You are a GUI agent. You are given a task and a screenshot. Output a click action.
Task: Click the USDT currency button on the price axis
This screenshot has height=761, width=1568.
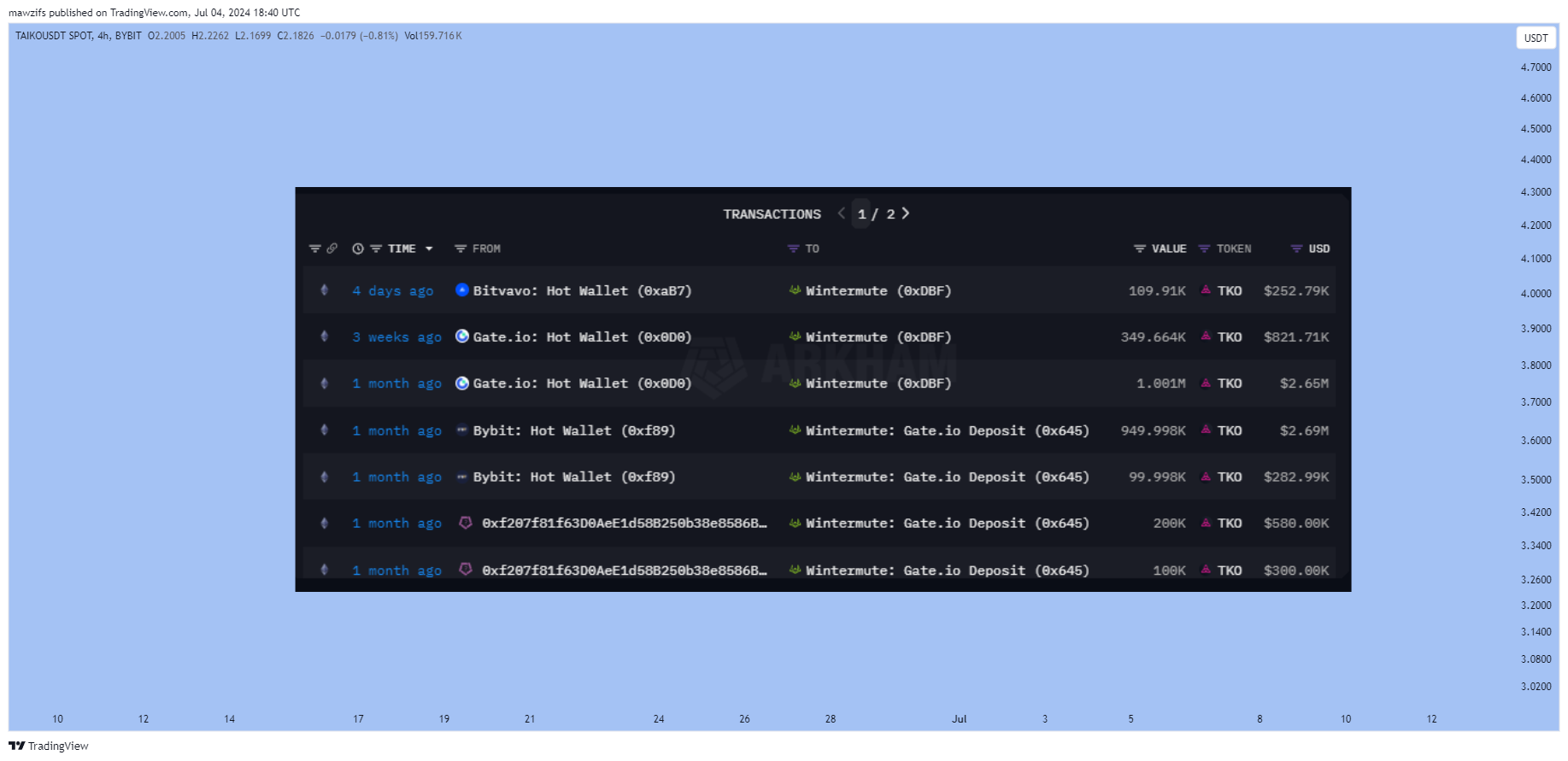point(1536,38)
